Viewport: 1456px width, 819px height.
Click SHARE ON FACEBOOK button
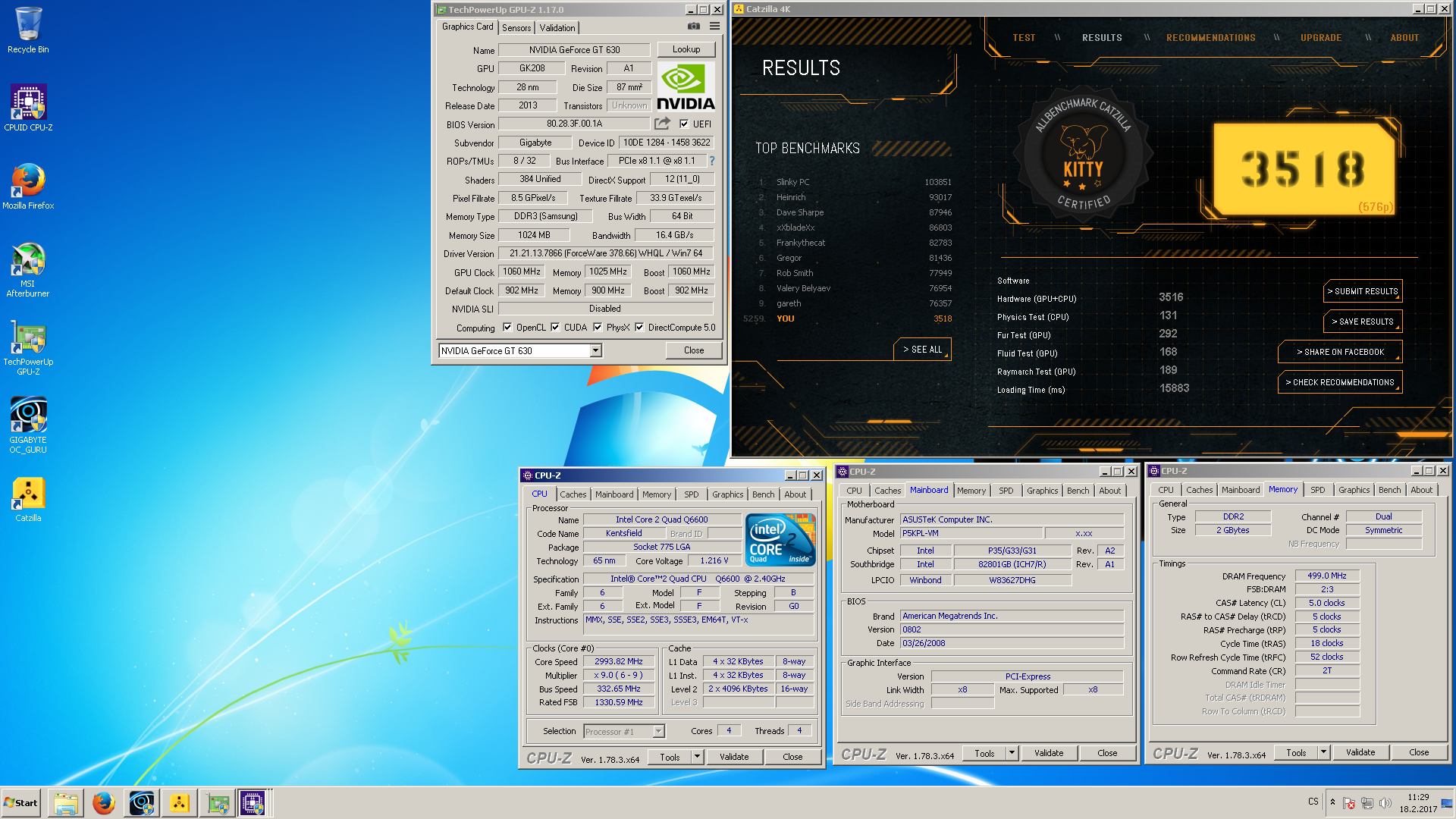coord(1340,352)
